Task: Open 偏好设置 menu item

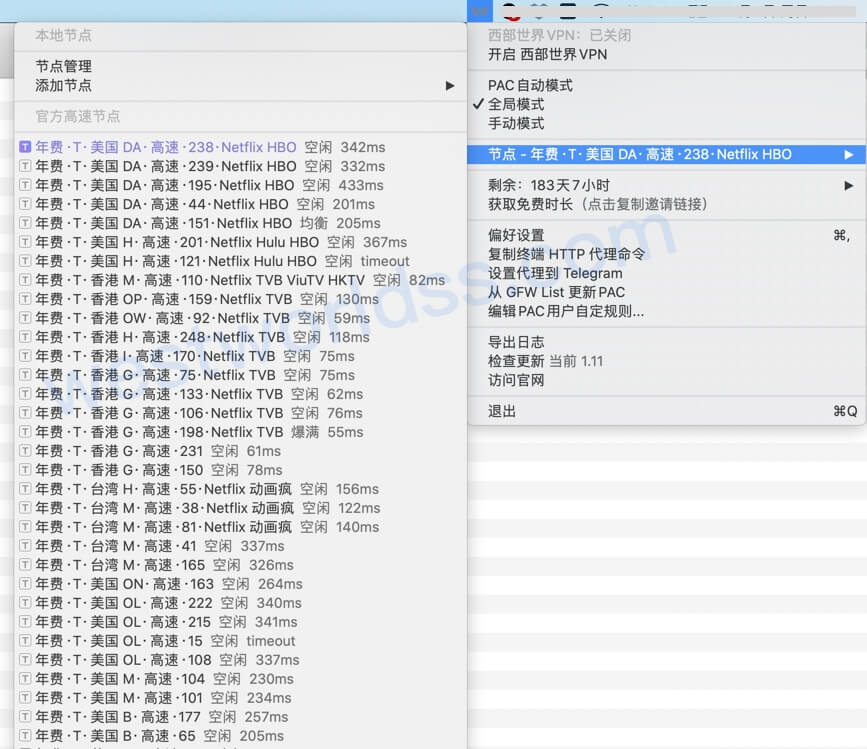Action: (x=520, y=235)
